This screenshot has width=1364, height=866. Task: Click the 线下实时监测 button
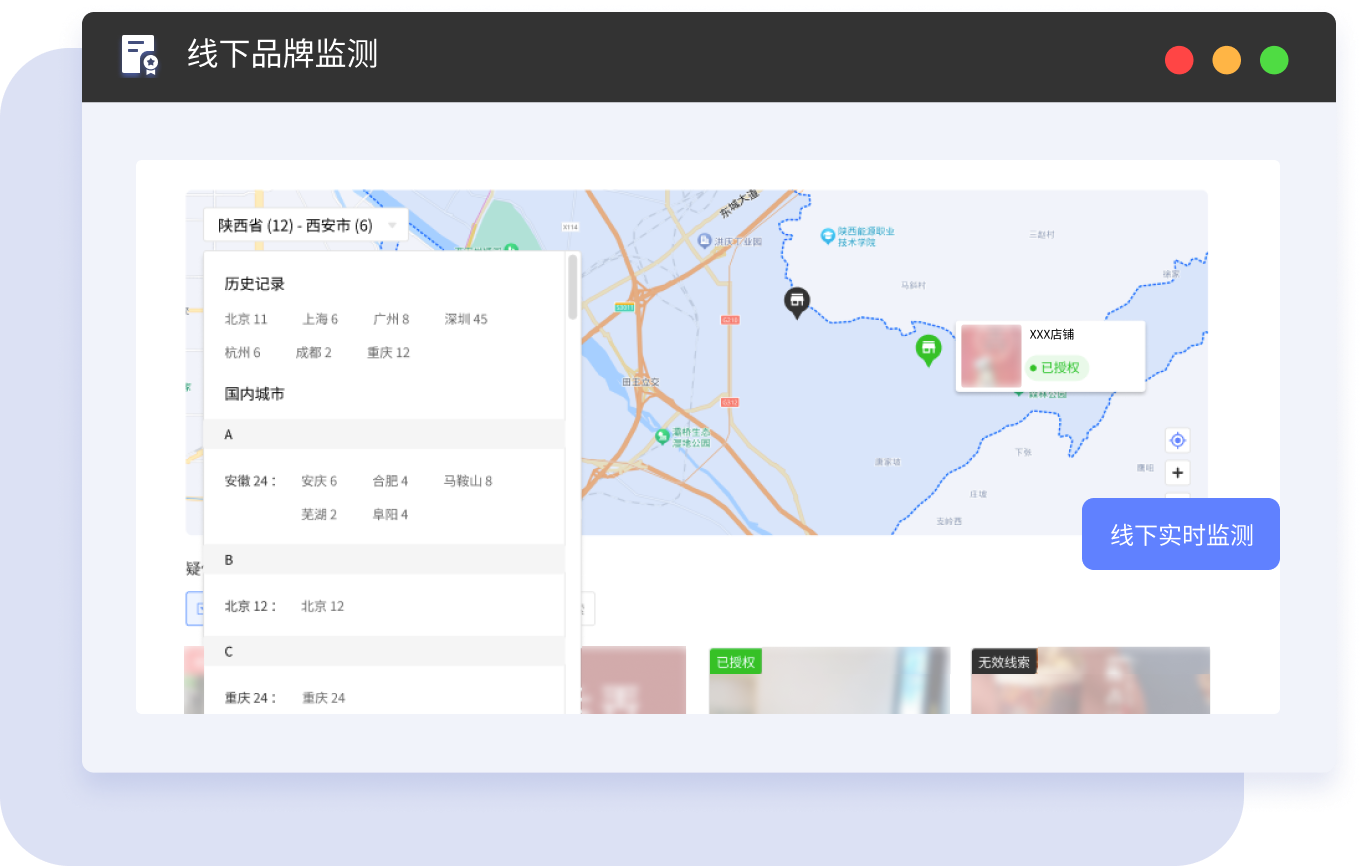tap(1181, 534)
